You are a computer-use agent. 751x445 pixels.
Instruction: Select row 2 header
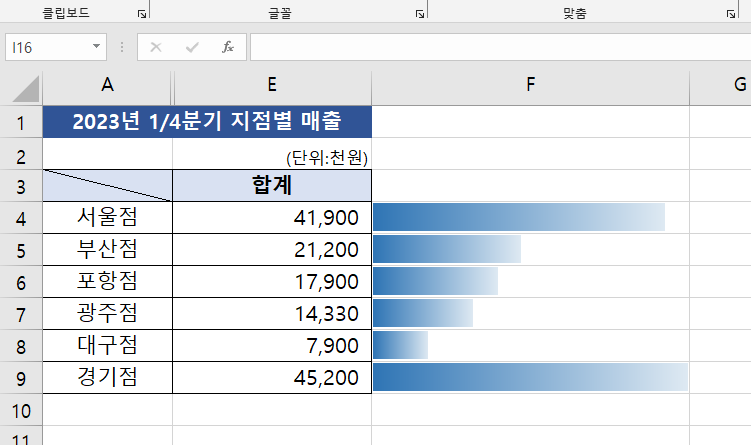[x=21, y=154]
